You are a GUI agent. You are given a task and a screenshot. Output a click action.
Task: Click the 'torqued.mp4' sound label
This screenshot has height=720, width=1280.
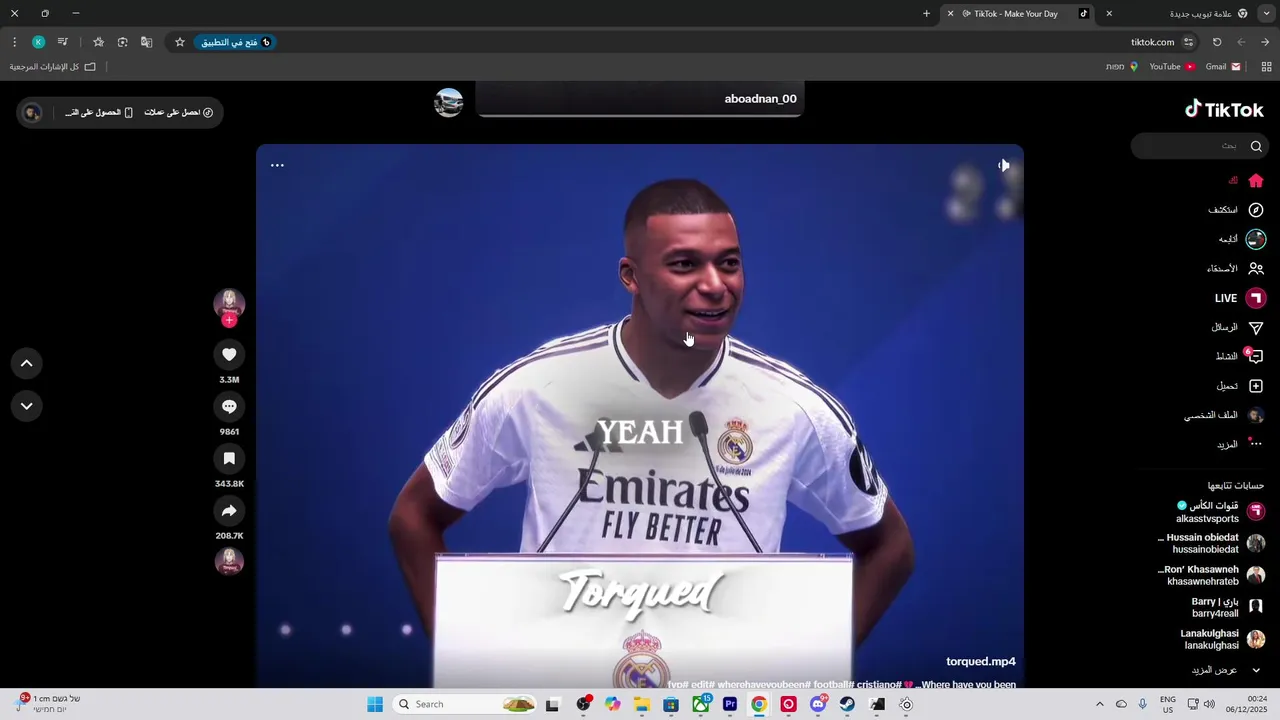(980, 662)
